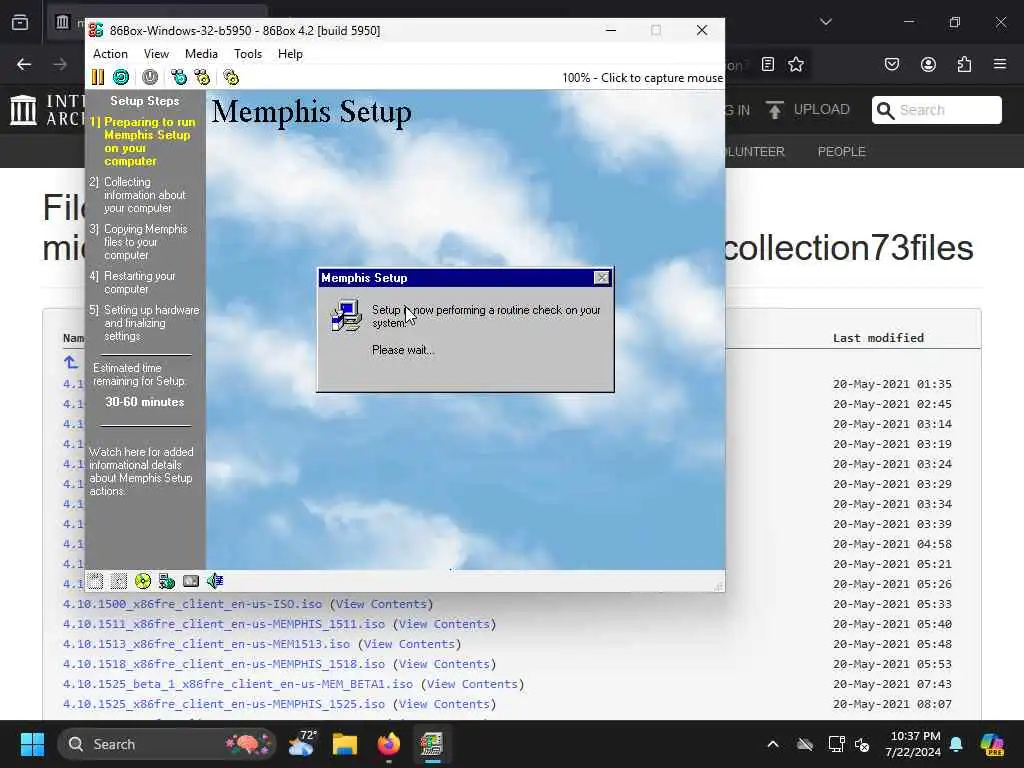View Contents of MEMPHIS_1511.iso
This screenshot has width=1024, height=768.
(x=444, y=624)
